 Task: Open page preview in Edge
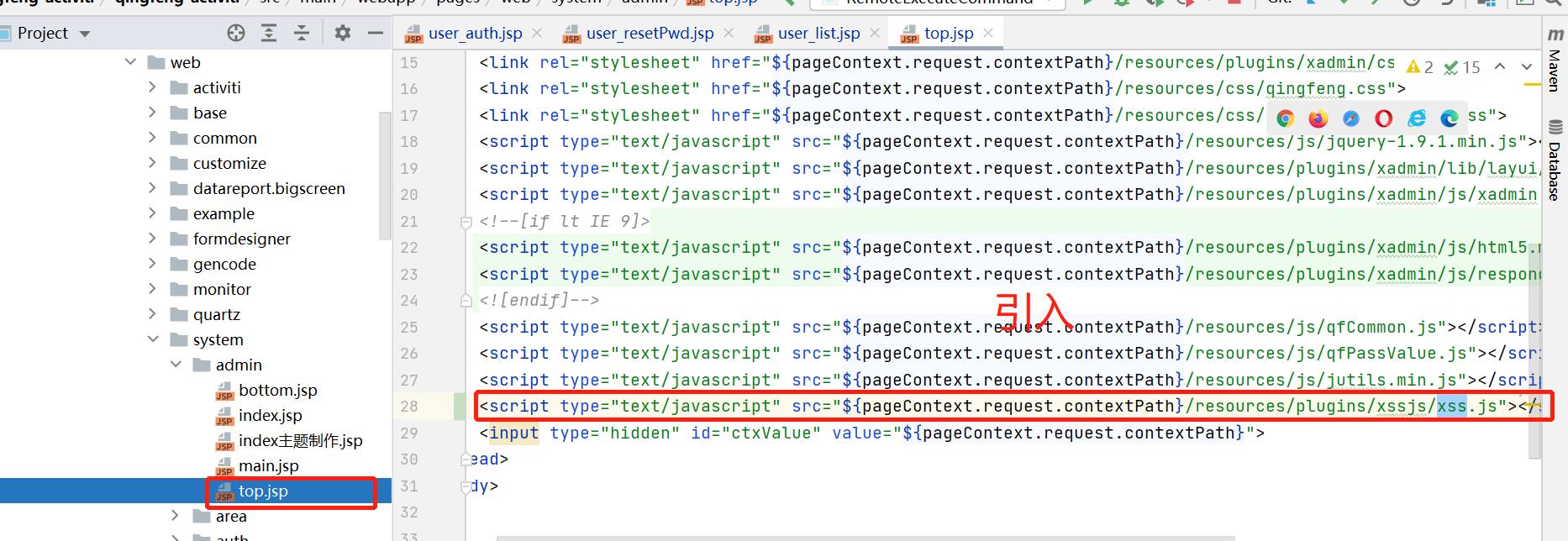(x=1450, y=118)
